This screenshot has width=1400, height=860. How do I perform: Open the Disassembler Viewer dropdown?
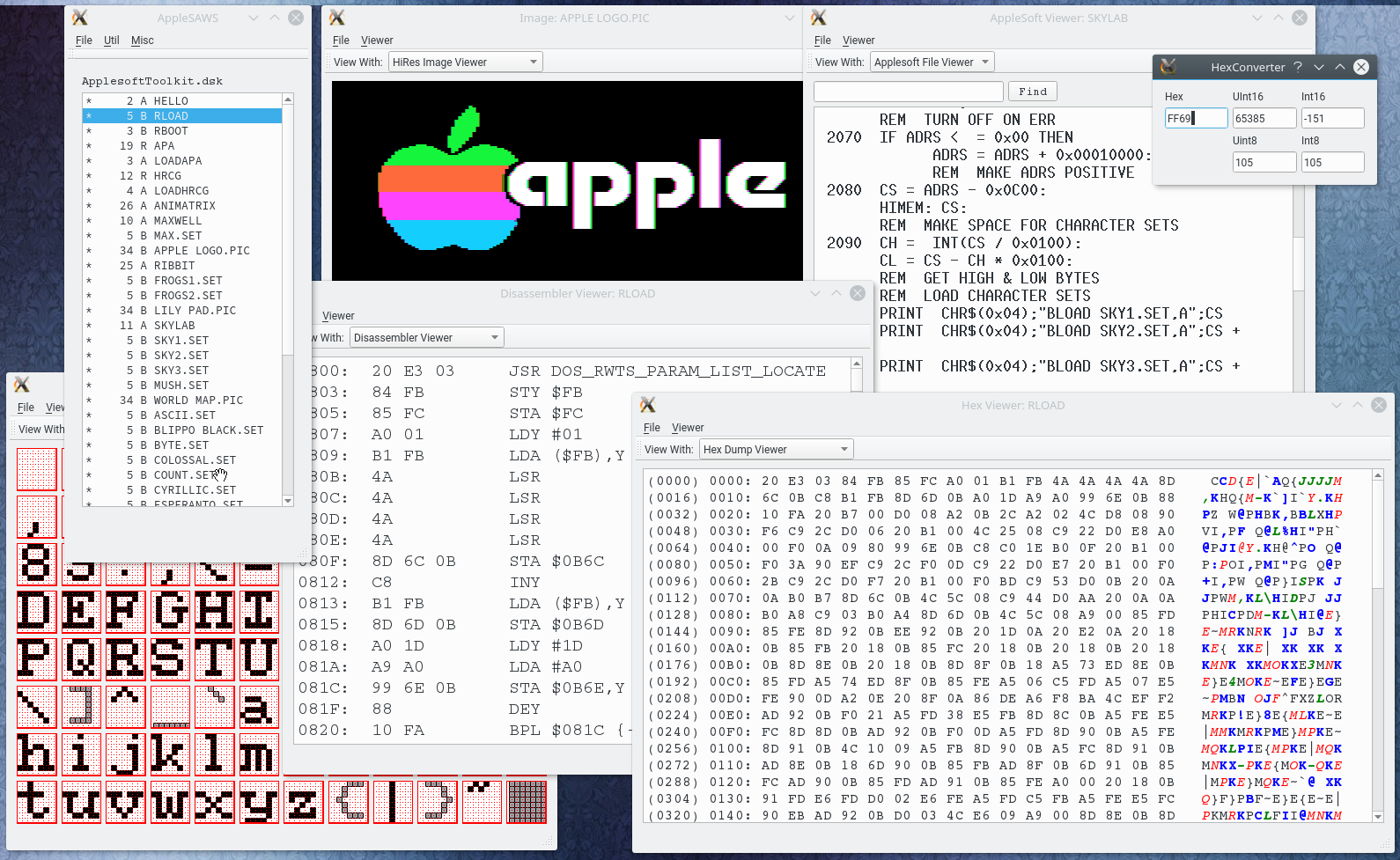coord(427,338)
